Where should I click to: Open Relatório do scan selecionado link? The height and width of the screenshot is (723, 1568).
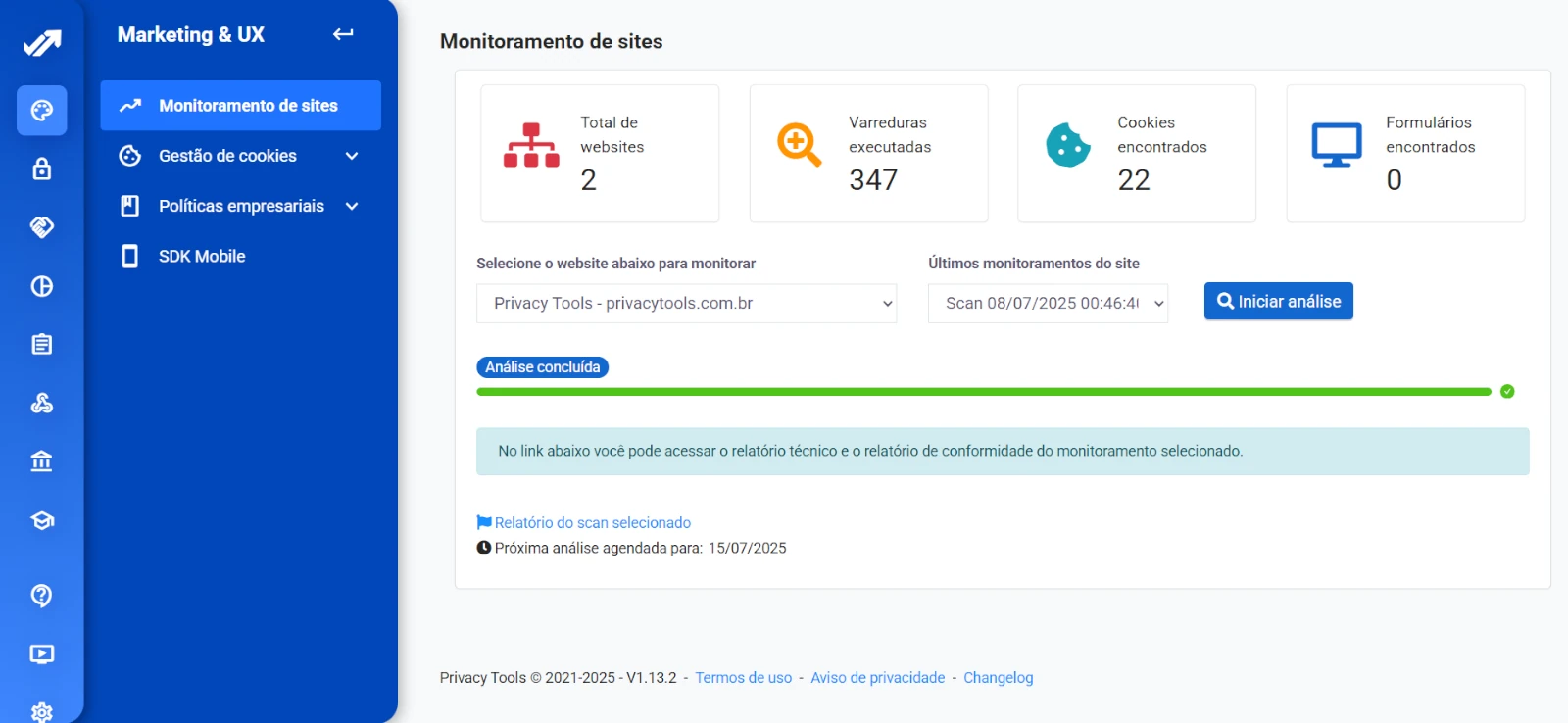[x=592, y=523]
